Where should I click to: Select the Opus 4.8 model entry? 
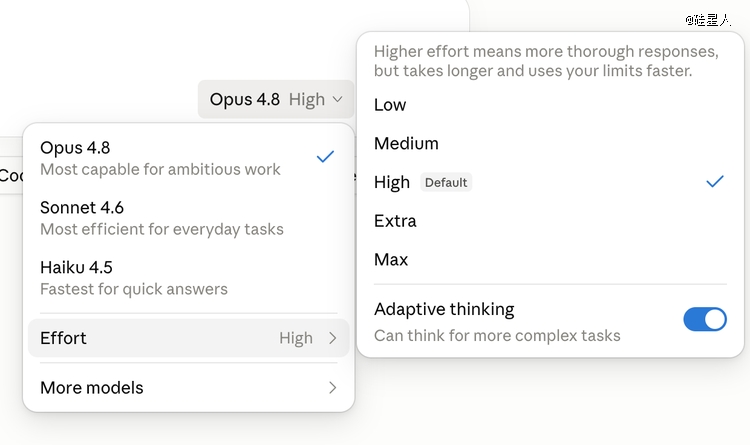[188, 158]
